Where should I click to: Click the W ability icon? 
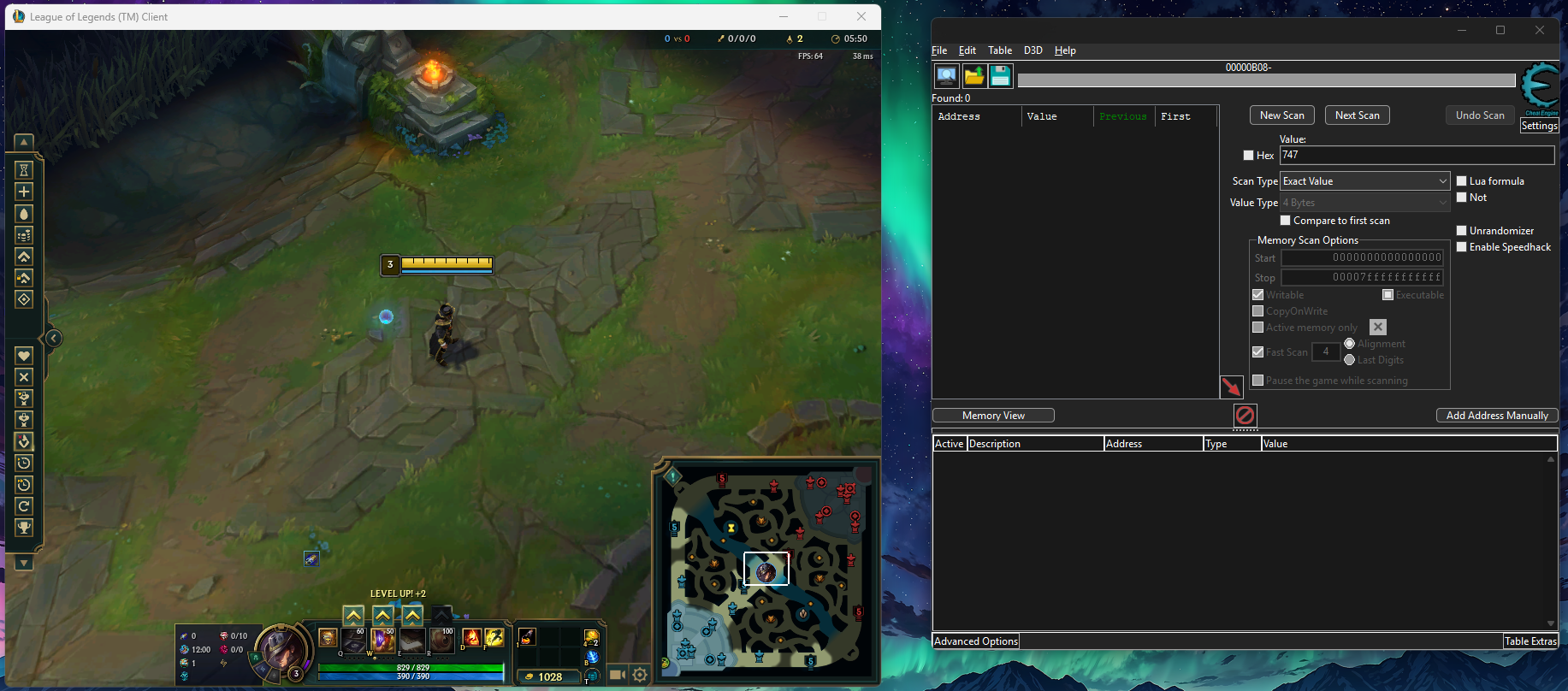click(383, 640)
